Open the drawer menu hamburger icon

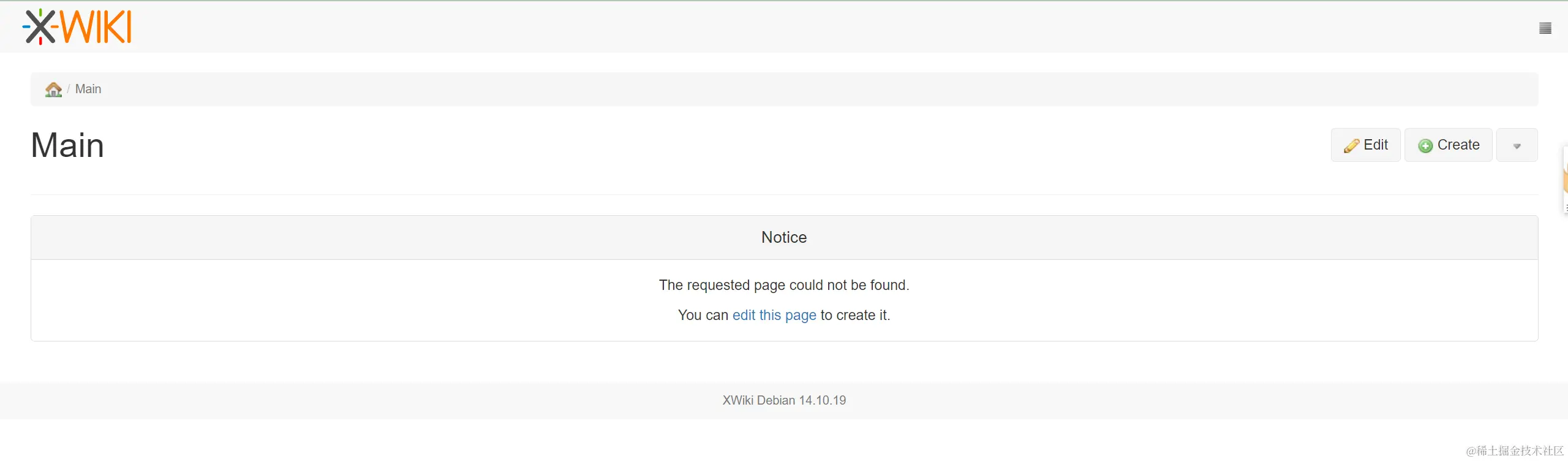(x=1545, y=28)
